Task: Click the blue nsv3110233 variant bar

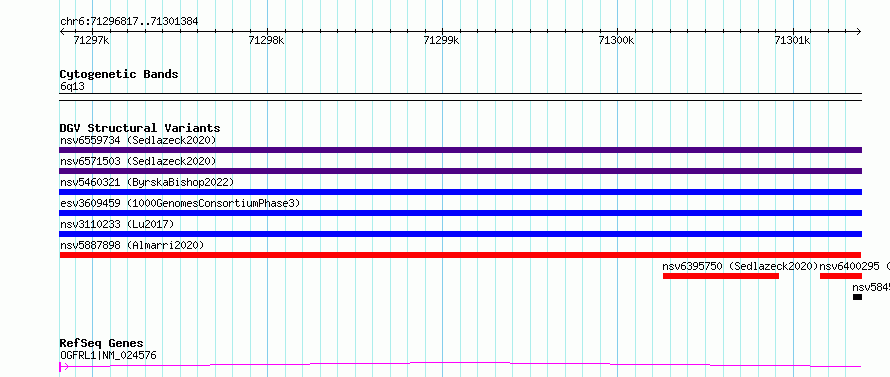Action: (460, 234)
